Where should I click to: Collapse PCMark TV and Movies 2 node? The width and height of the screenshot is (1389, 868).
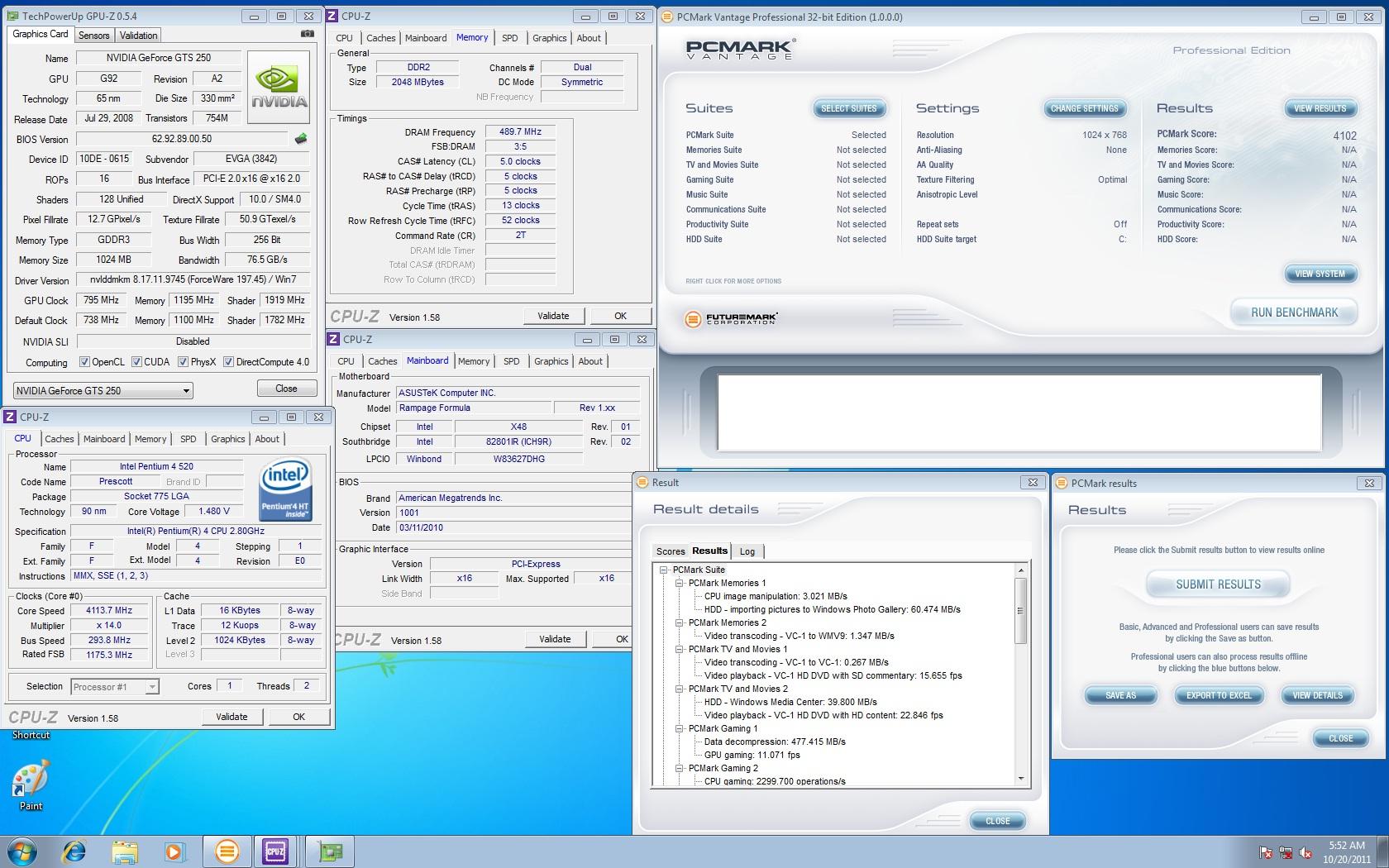tap(680, 689)
